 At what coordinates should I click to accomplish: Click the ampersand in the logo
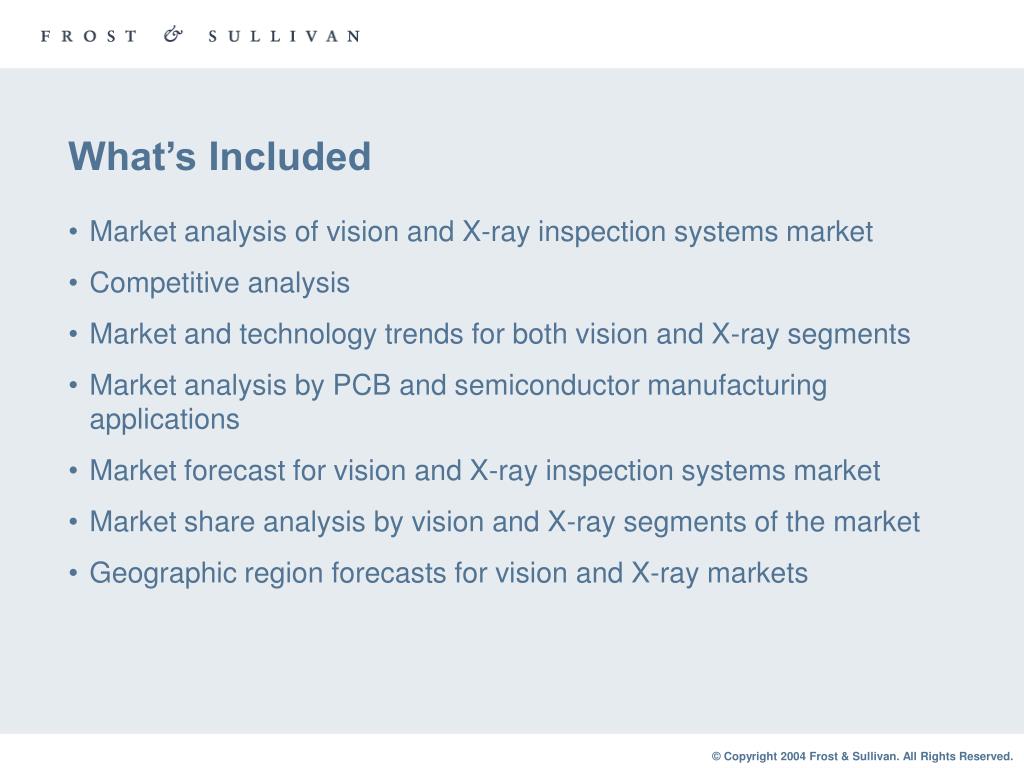pos(173,35)
